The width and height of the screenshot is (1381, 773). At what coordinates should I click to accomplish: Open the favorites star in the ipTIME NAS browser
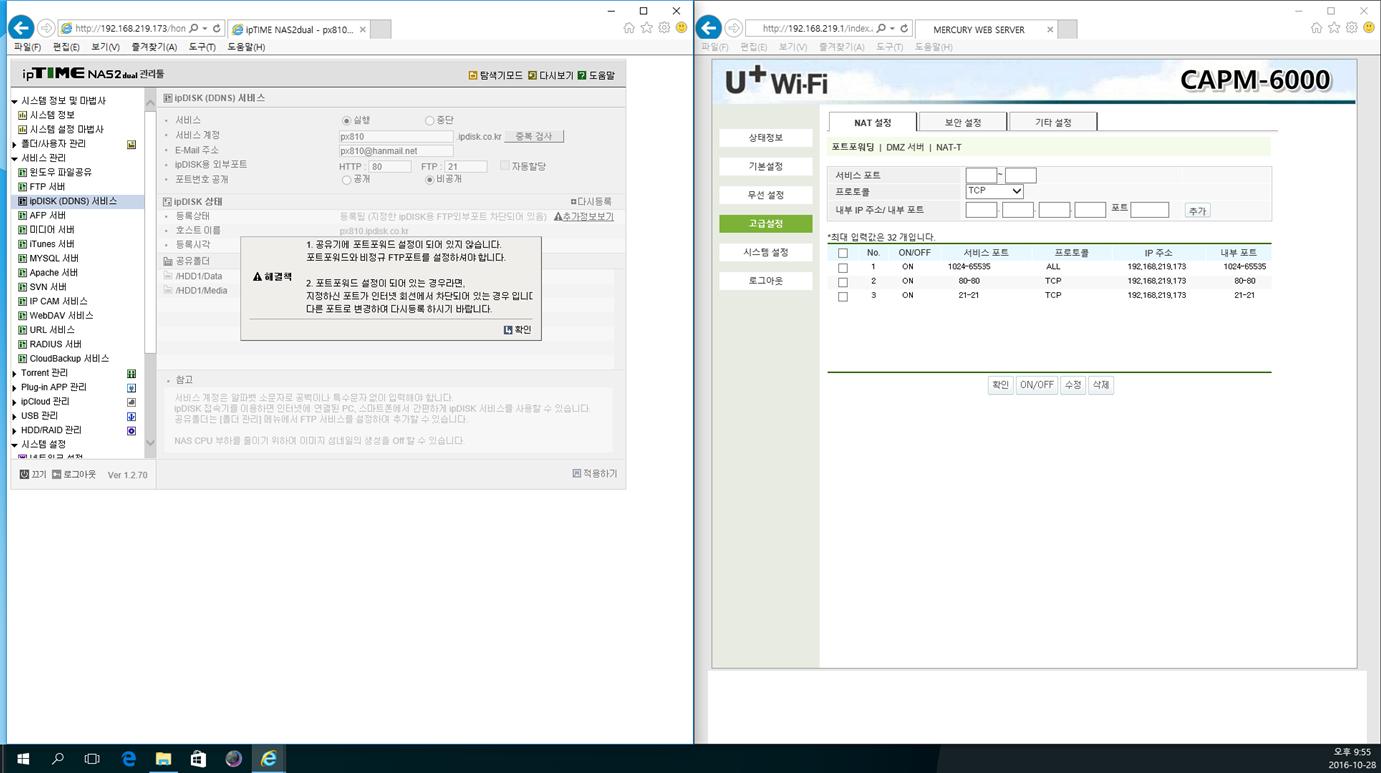tap(646, 28)
